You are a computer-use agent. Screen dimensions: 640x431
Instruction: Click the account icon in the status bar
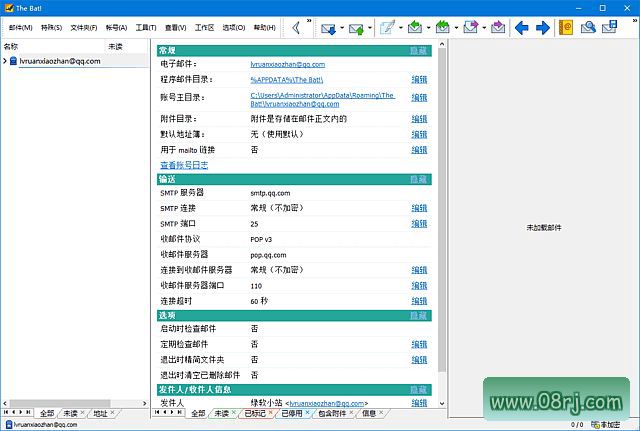point(9,425)
